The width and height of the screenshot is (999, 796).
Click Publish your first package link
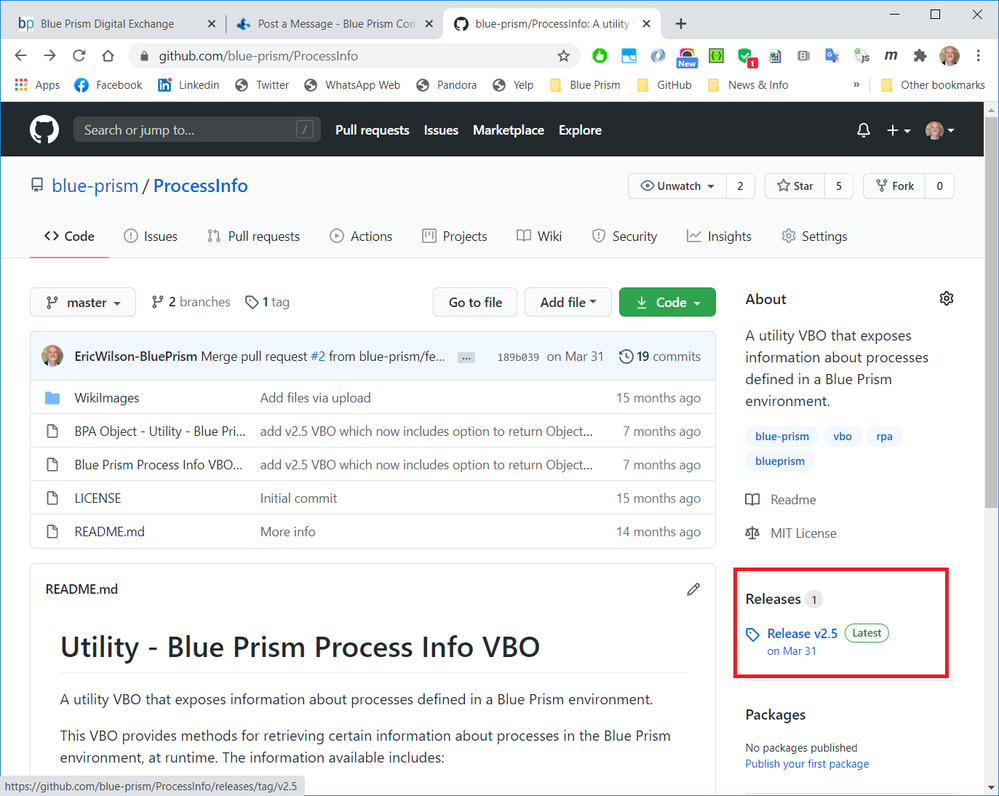[x=807, y=763]
